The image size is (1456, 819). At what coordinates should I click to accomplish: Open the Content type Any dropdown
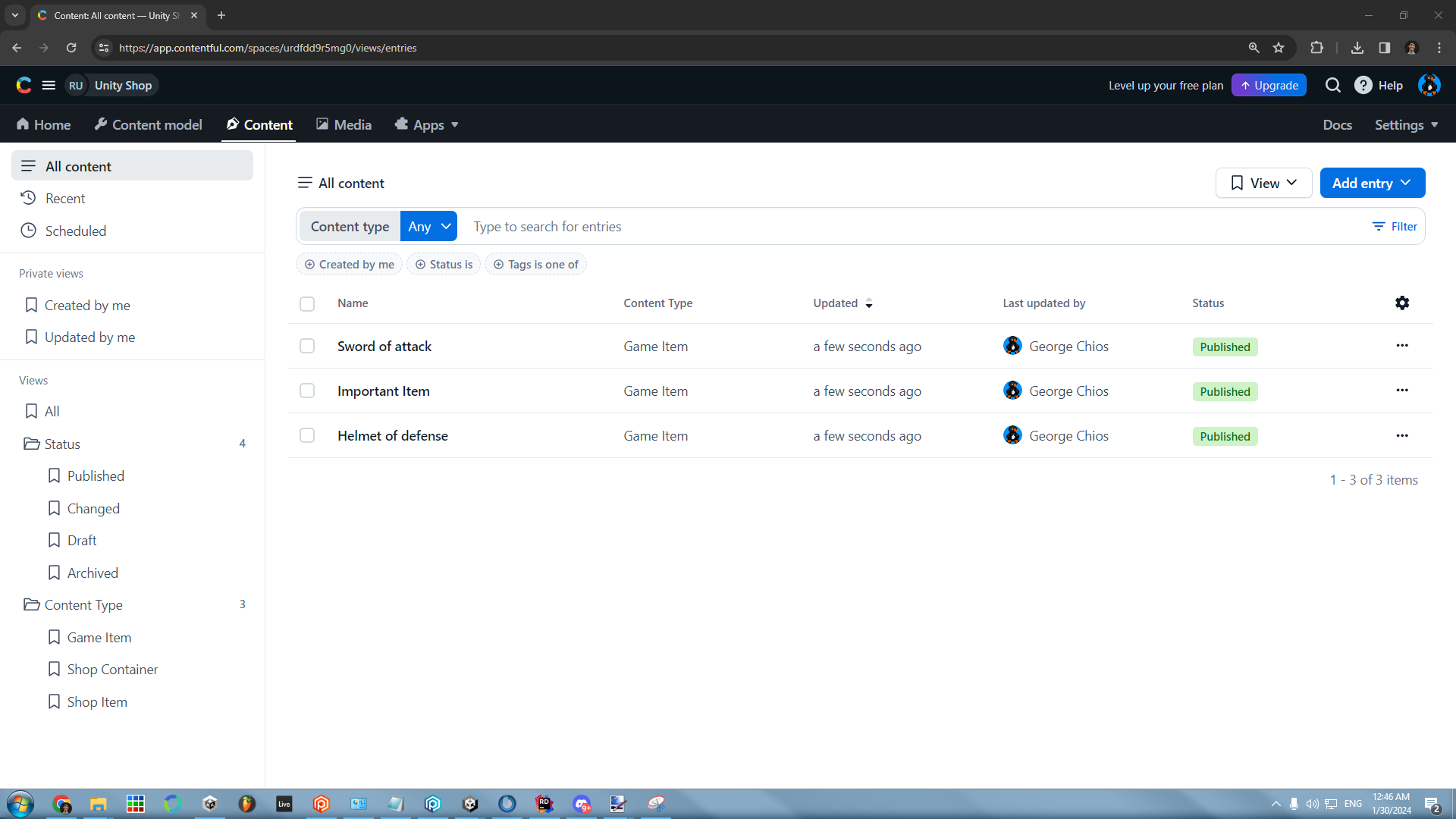pos(428,226)
